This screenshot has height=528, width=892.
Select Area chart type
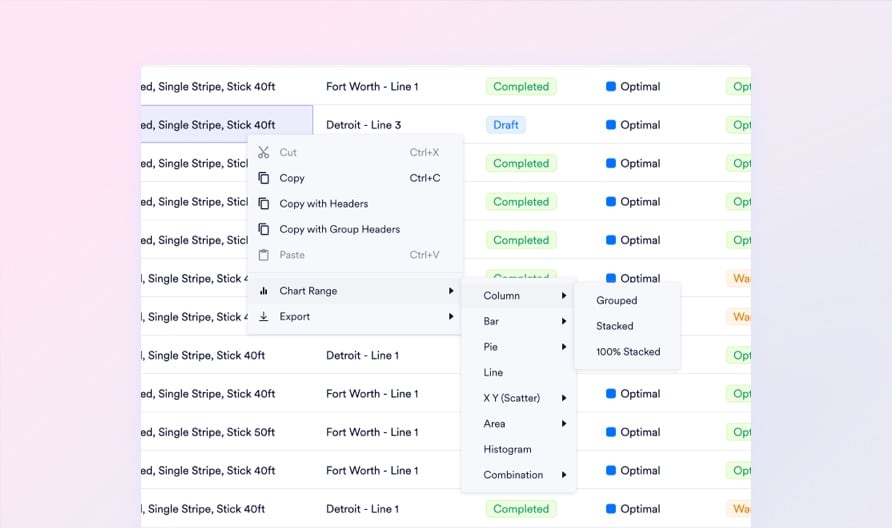pos(518,423)
